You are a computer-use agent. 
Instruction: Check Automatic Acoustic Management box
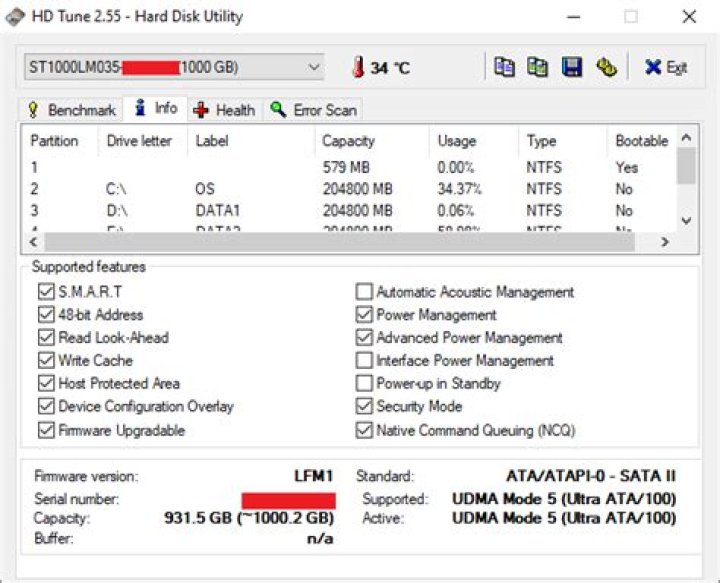pyautogui.click(x=364, y=292)
